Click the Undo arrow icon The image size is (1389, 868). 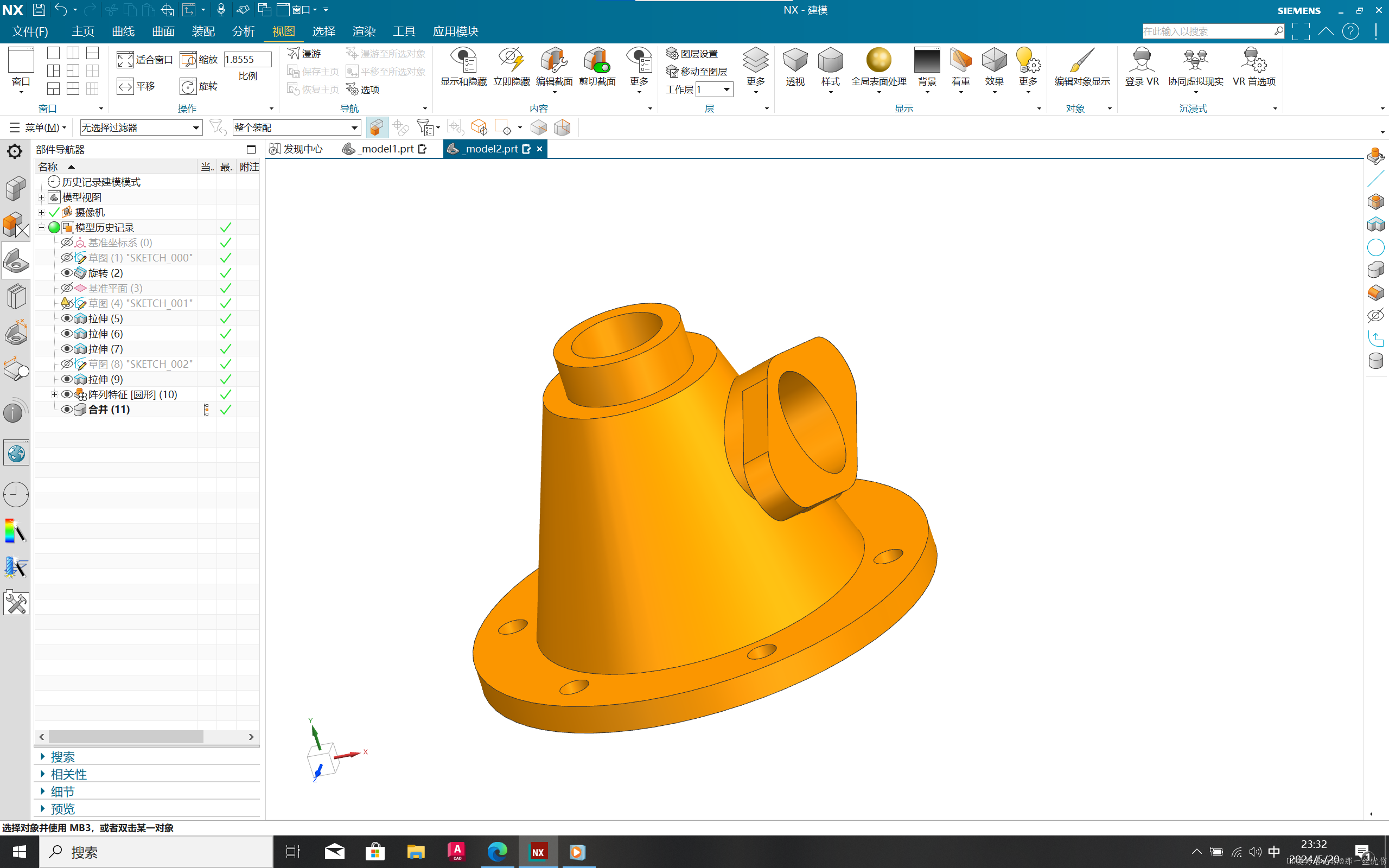[x=60, y=10]
